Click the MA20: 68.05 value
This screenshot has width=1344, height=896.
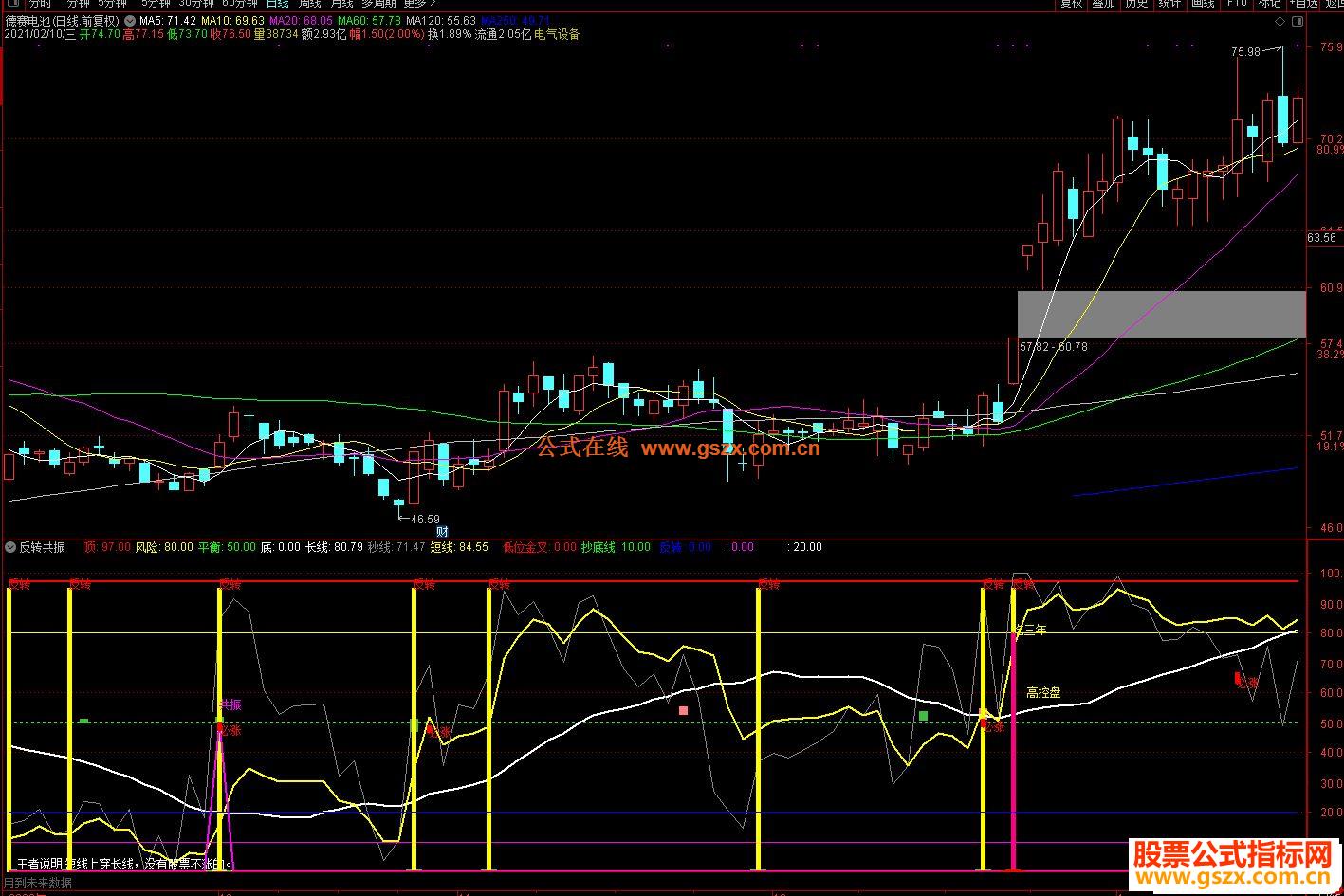tap(302, 21)
